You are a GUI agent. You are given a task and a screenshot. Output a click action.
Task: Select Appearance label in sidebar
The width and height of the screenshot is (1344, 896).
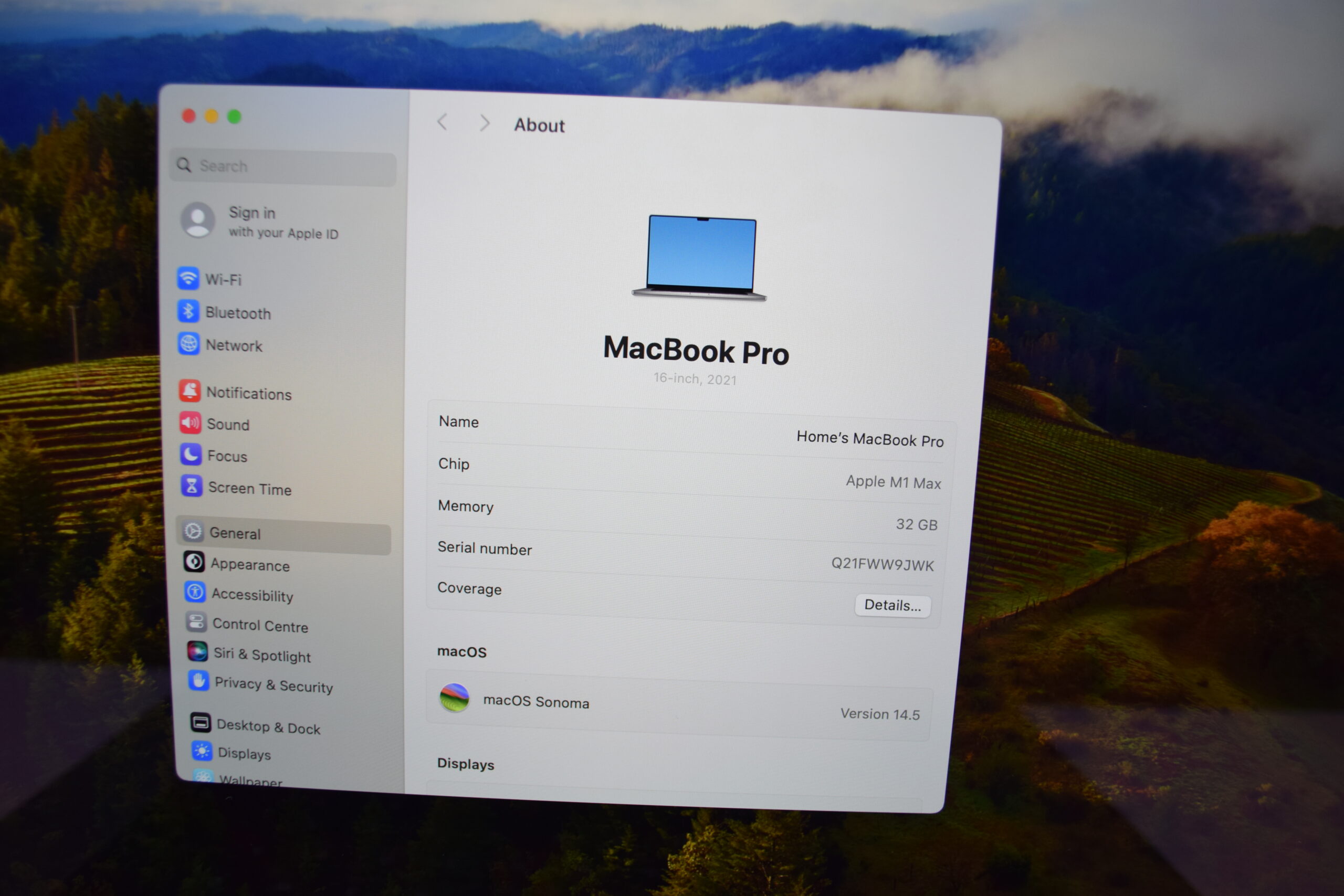pos(250,565)
